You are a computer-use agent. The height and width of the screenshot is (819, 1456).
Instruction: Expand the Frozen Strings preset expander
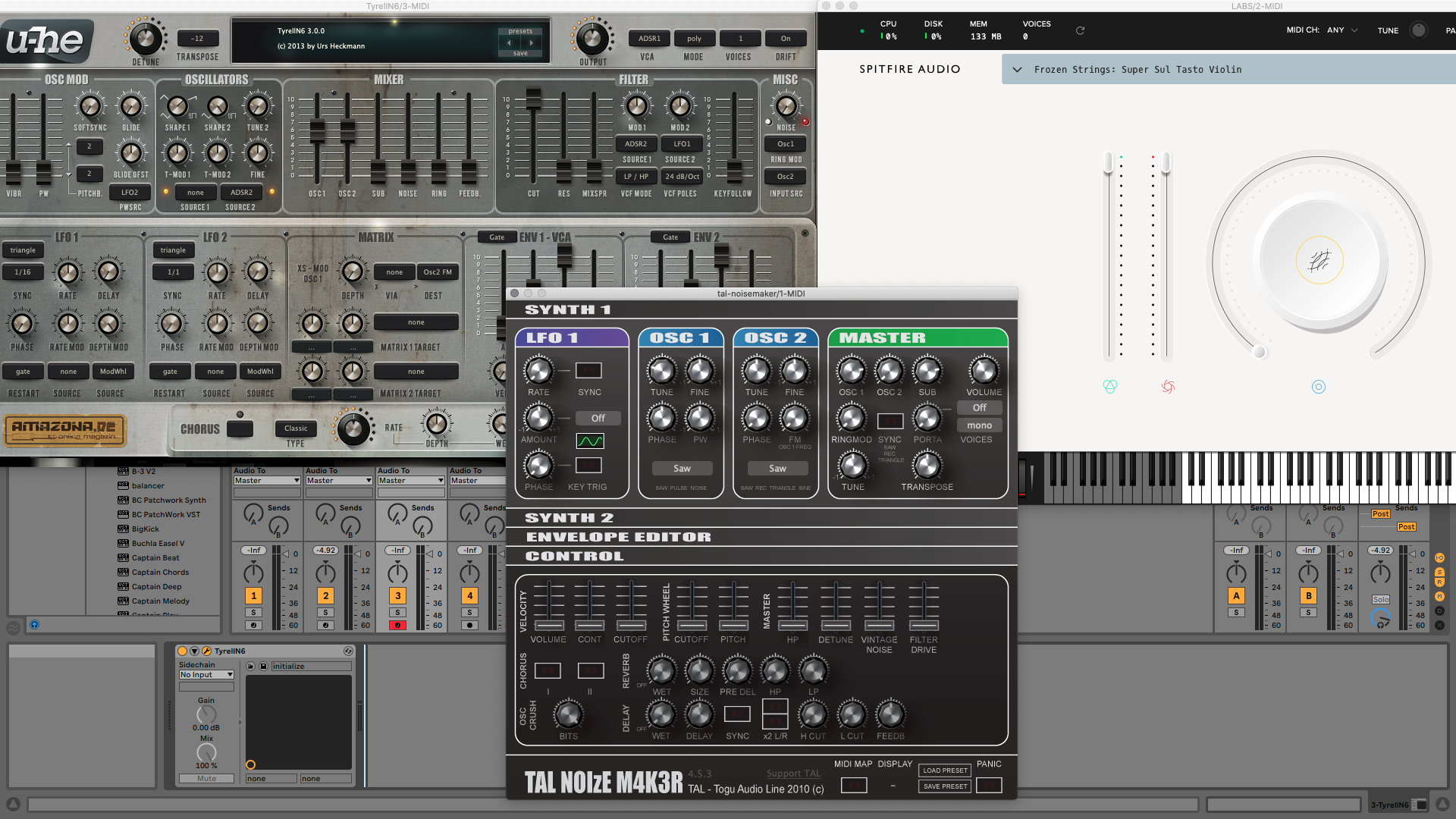tap(1016, 69)
